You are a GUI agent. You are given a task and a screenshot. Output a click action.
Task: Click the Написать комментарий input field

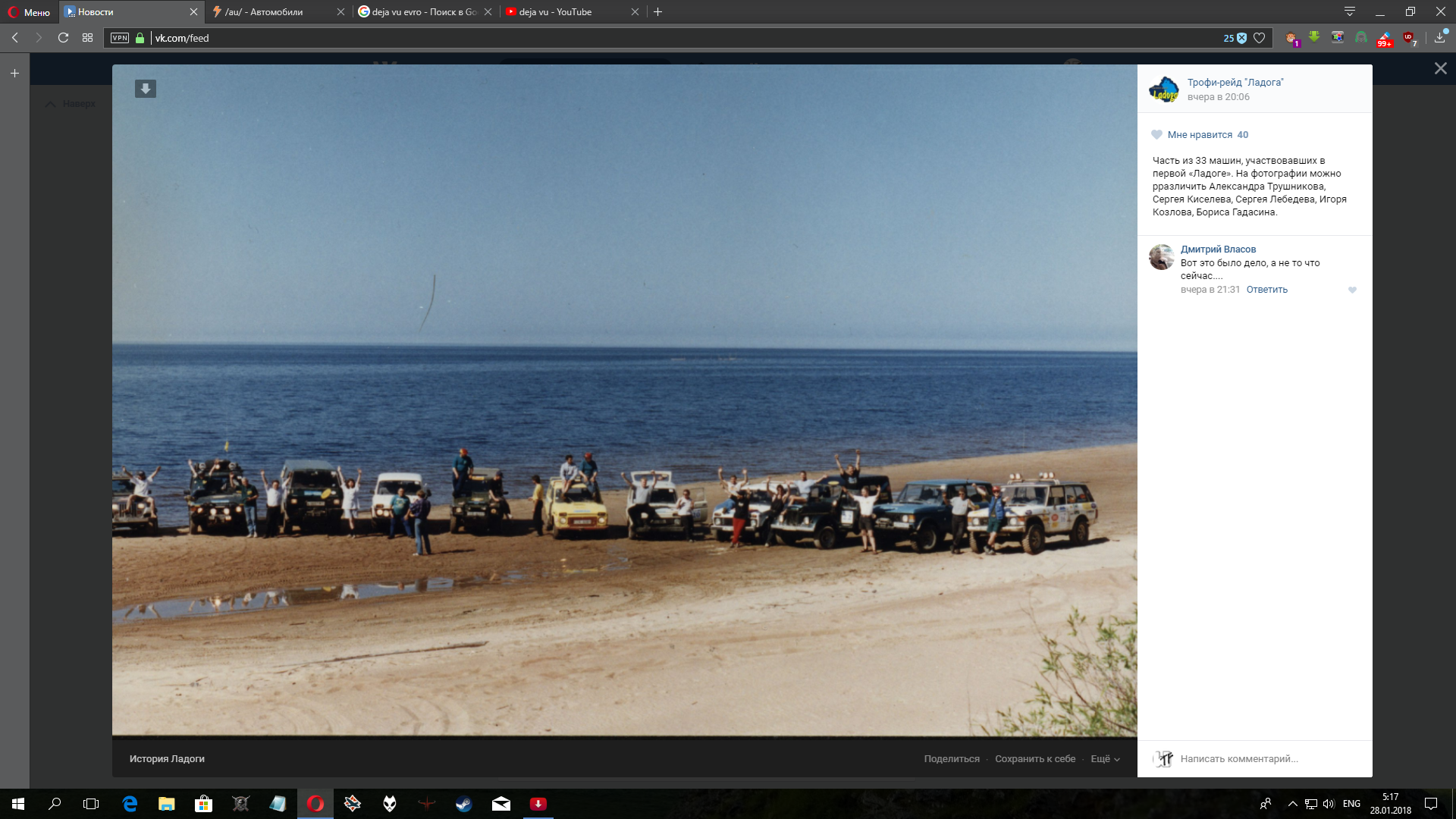pyautogui.click(x=1259, y=759)
